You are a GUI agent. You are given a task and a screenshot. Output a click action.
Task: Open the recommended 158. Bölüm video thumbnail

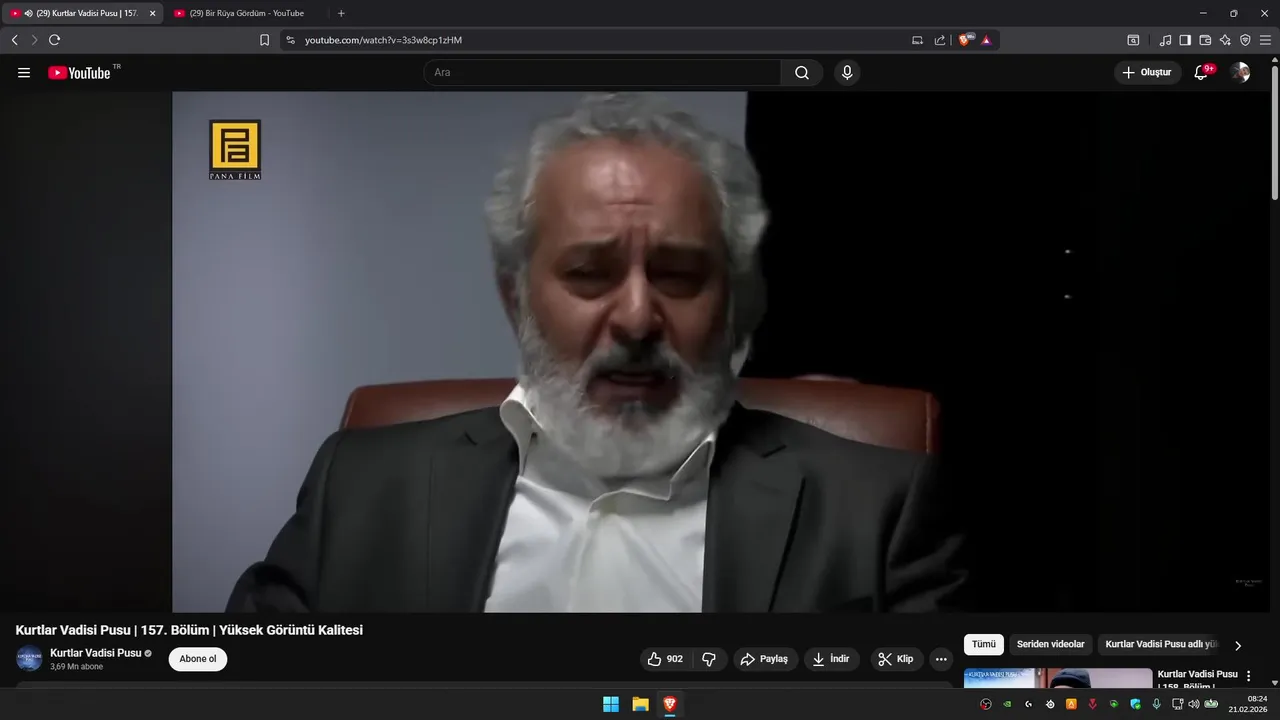(x=1058, y=679)
